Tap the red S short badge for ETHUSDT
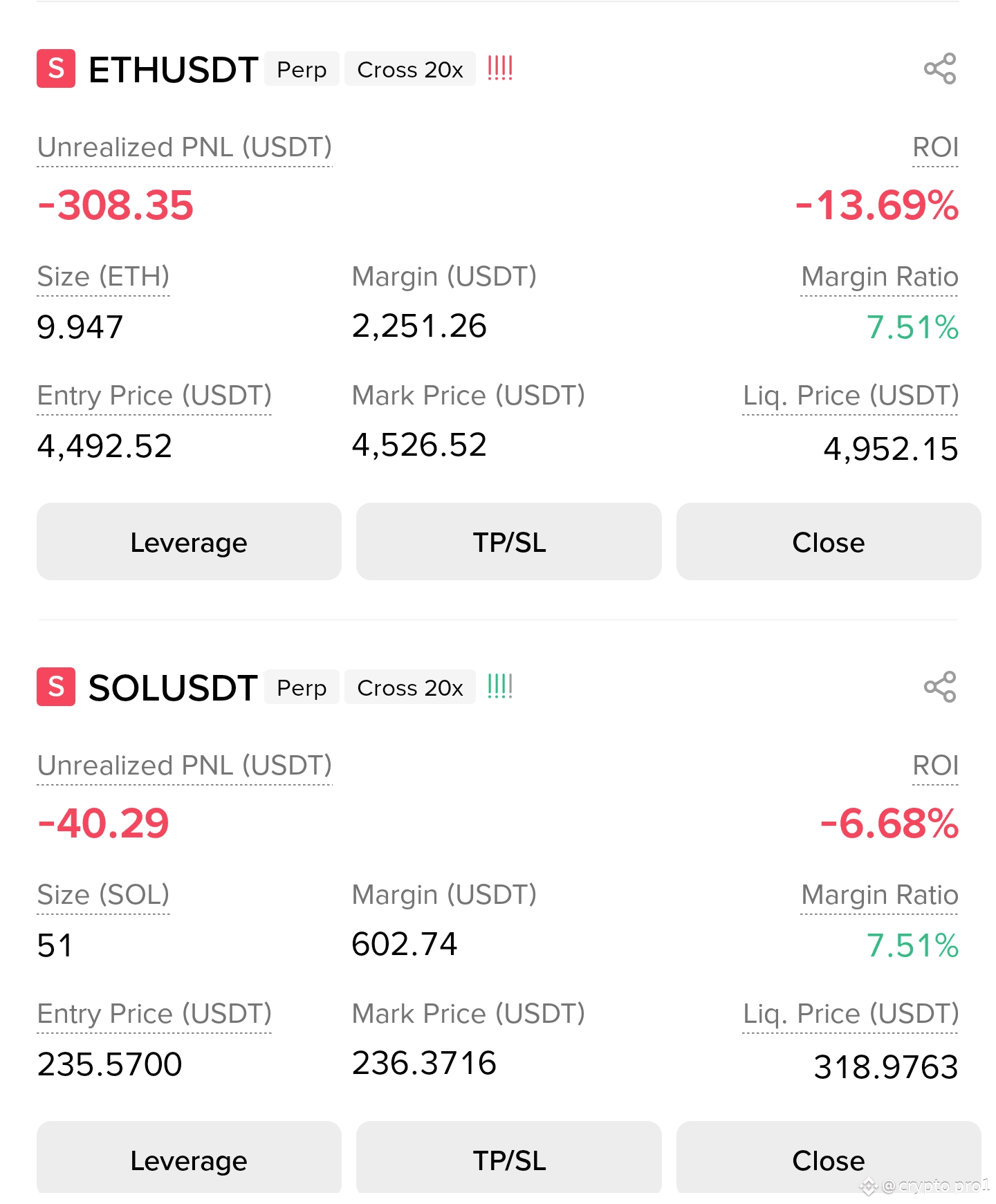996x1204 pixels. (x=56, y=68)
